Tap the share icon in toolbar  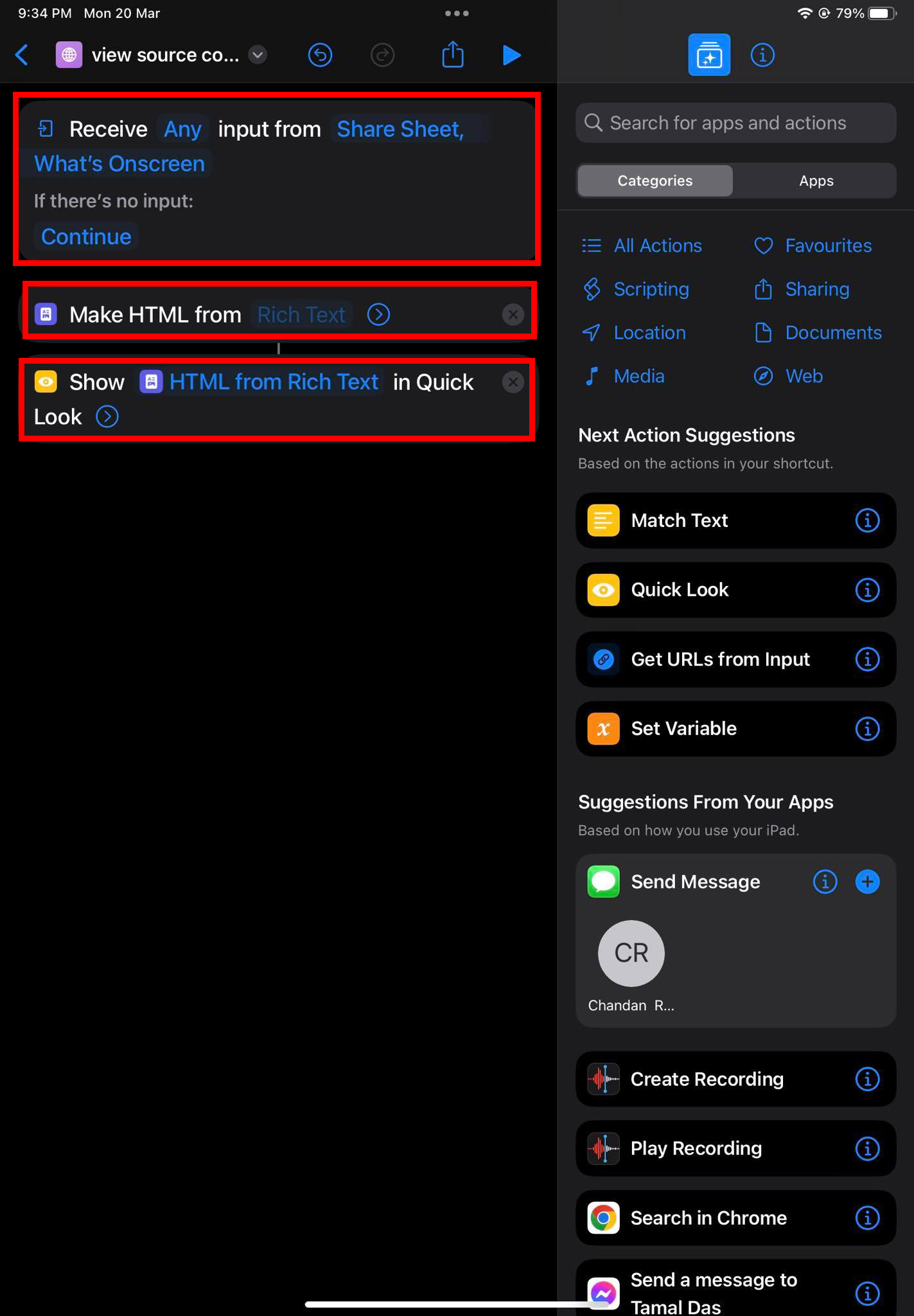coord(453,55)
